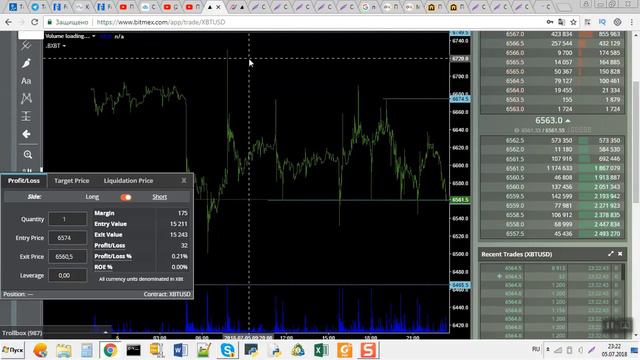Open new browser tab button
The width and height of the screenshot is (640, 360).
tap(564, 7)
